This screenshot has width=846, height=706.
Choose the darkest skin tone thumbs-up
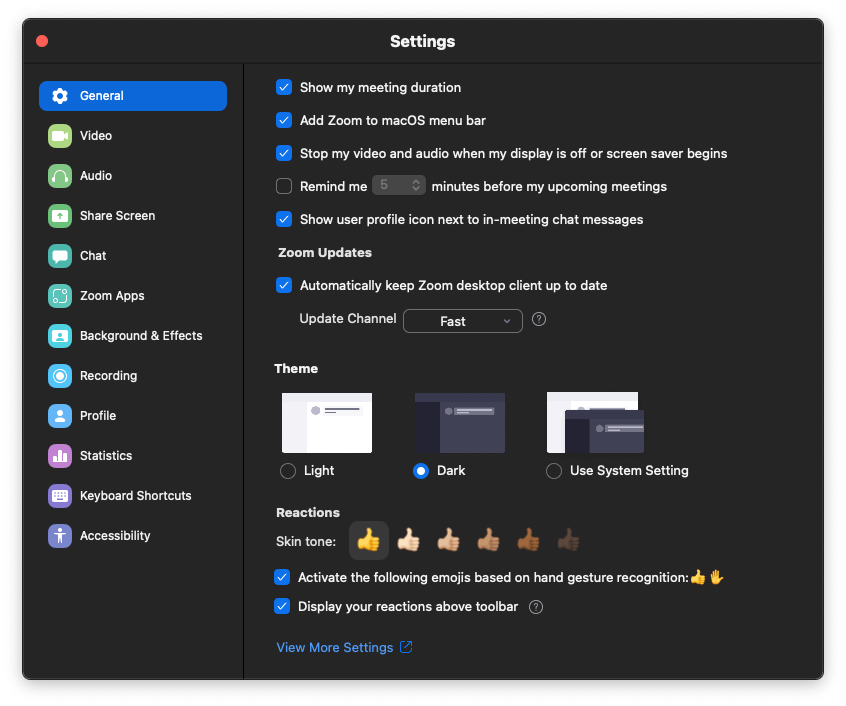tap(568, 540)
